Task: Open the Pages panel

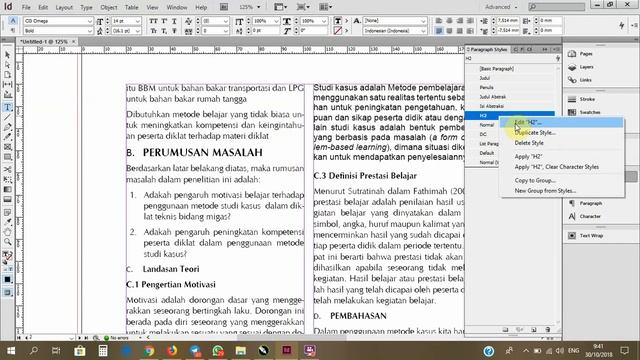Action: coord(581,54)
